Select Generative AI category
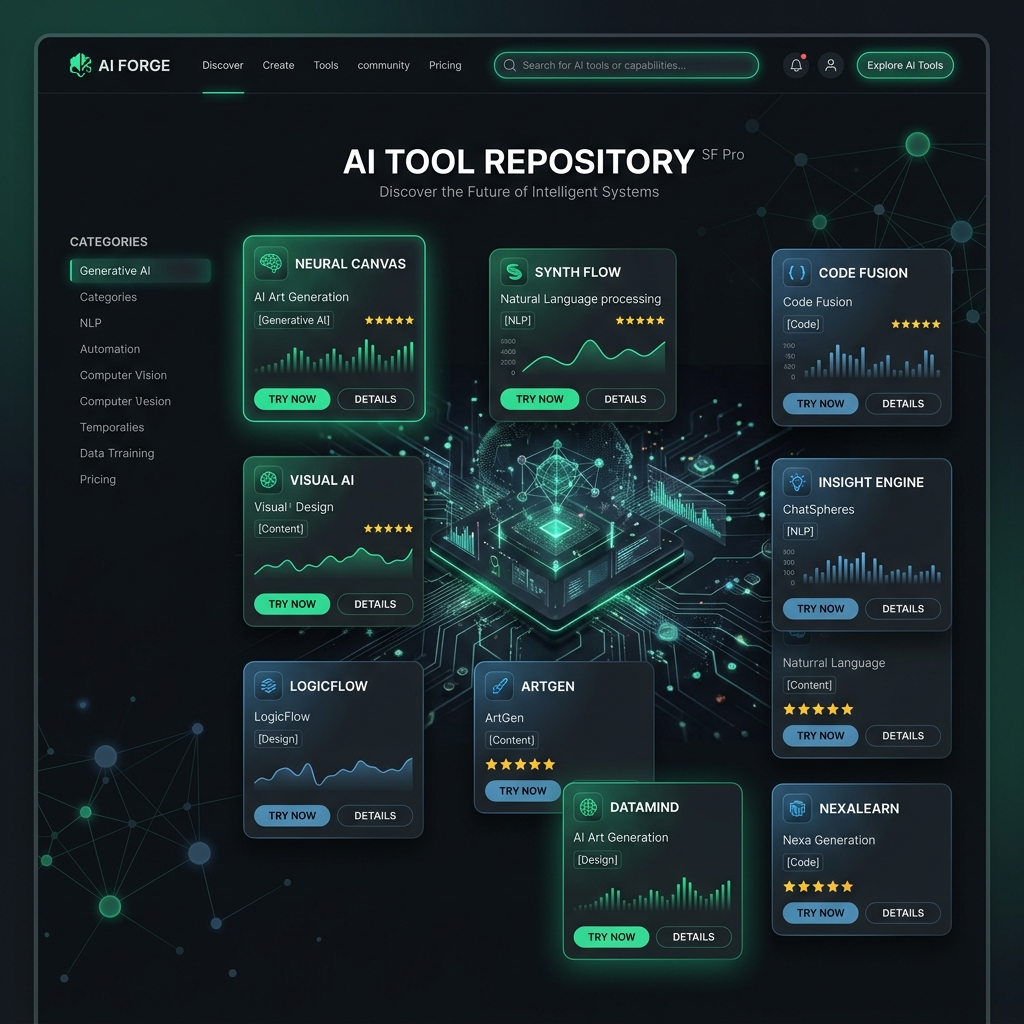1024x1024 pixels. point(140,270)
